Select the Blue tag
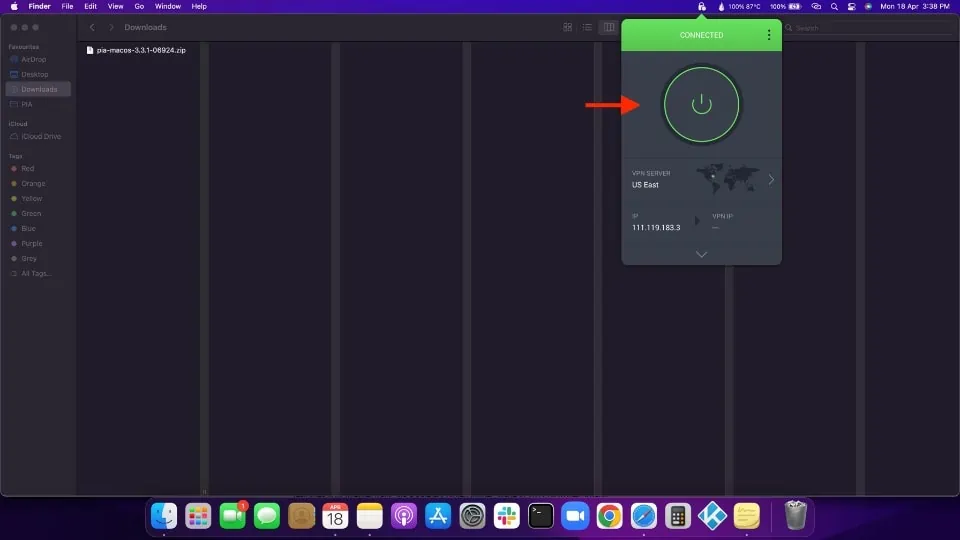The width and height of the screenshot is (960, 540). pos(28,228)
